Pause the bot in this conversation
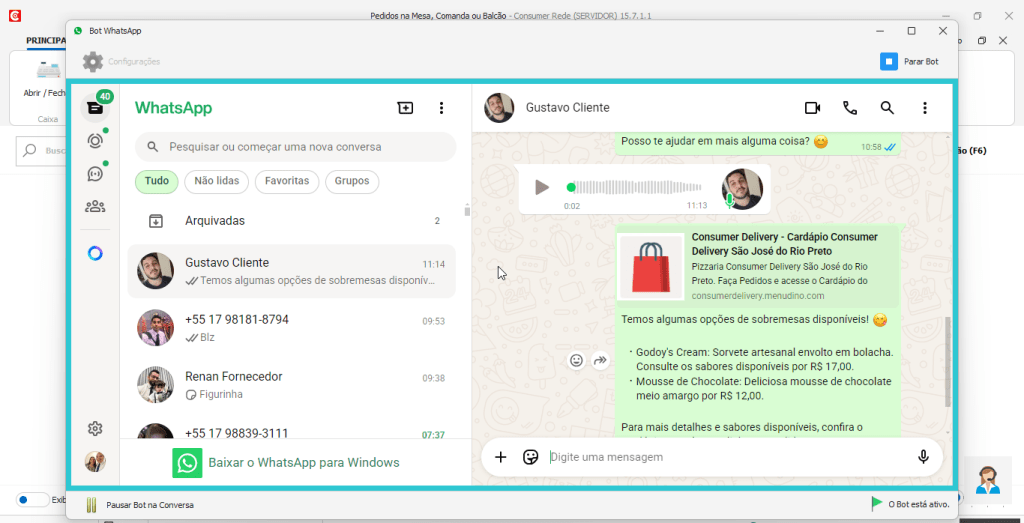This screenshot has width=1024, height=523. coord(140,505)
